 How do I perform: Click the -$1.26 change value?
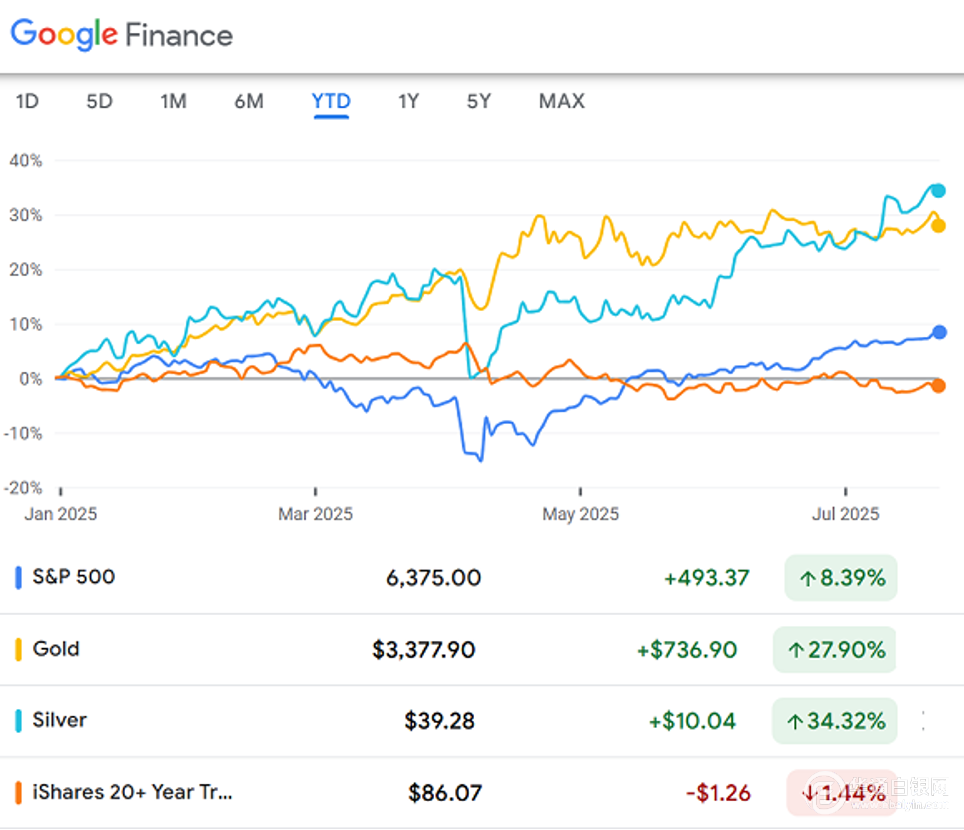[718, 793]
